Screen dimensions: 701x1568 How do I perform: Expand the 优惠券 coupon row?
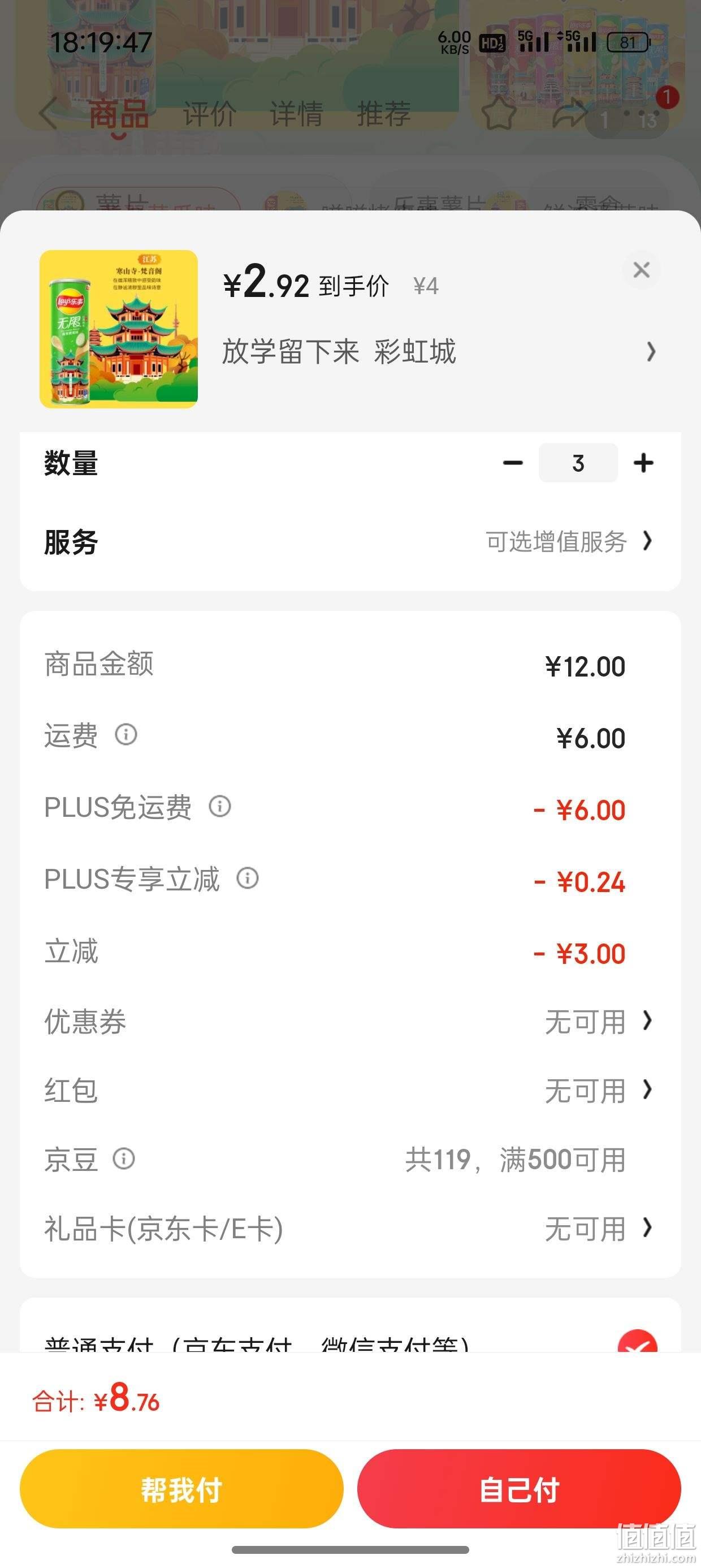coord(350,1022)
